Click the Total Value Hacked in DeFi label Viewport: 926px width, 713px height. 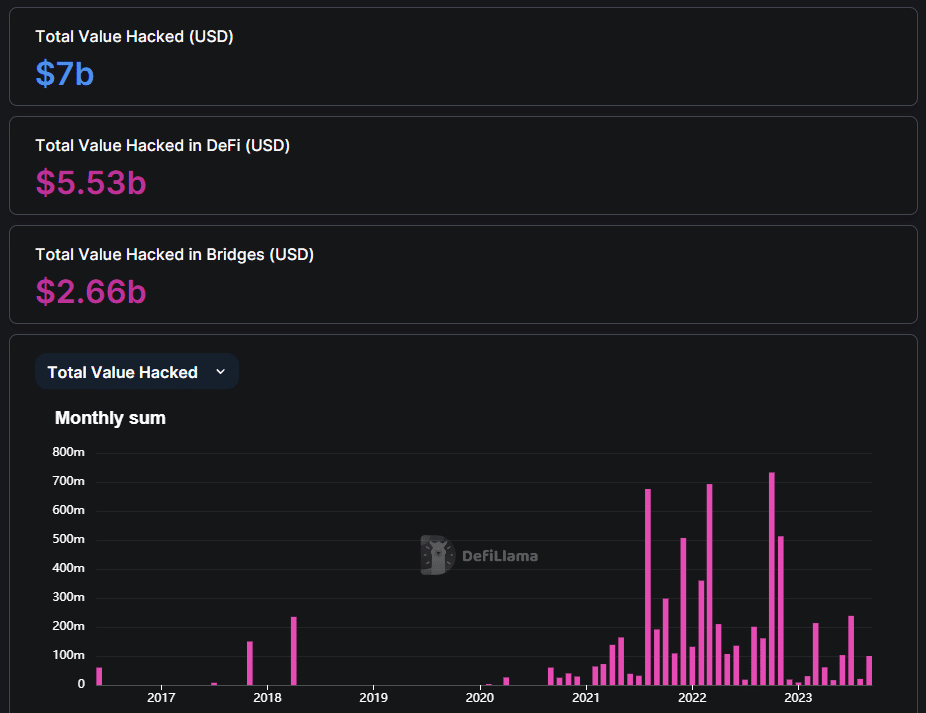coord(162,145)
